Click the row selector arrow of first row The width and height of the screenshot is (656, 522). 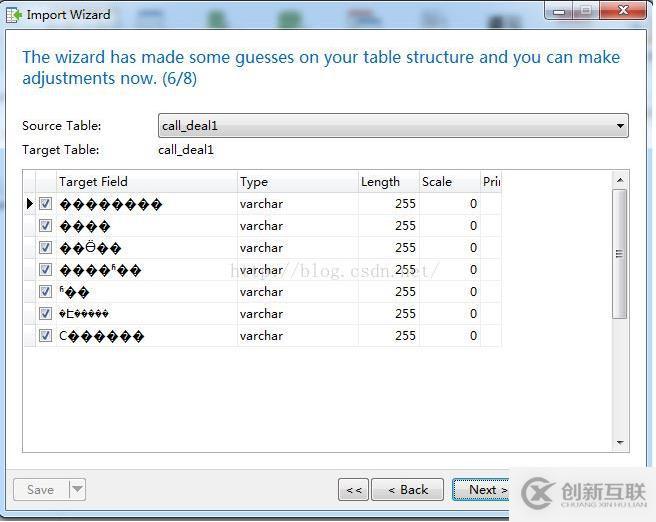(30, 204)
